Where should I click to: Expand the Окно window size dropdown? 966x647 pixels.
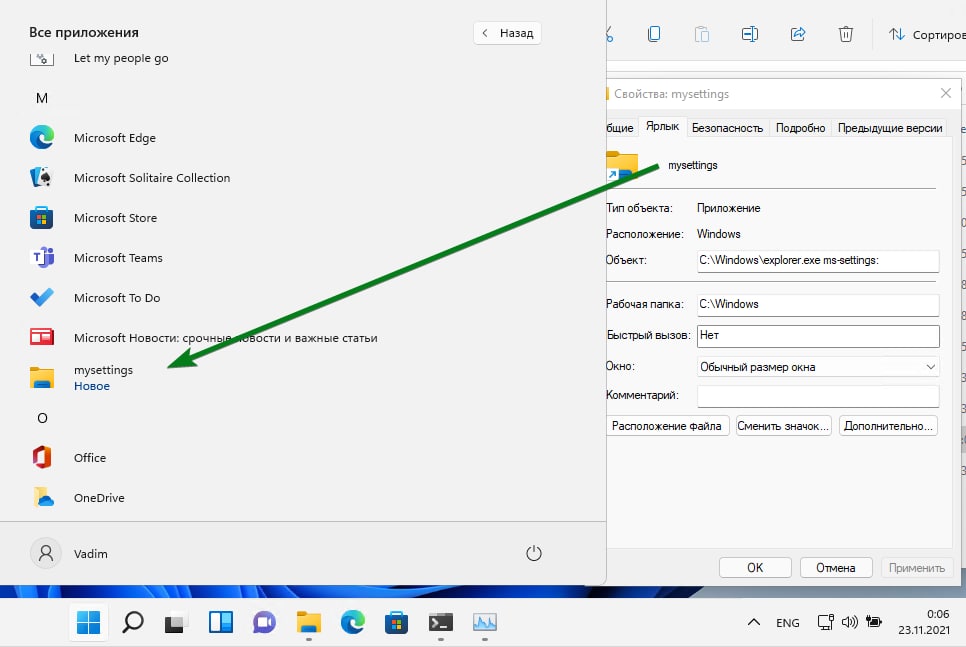(x=818, y=367)
